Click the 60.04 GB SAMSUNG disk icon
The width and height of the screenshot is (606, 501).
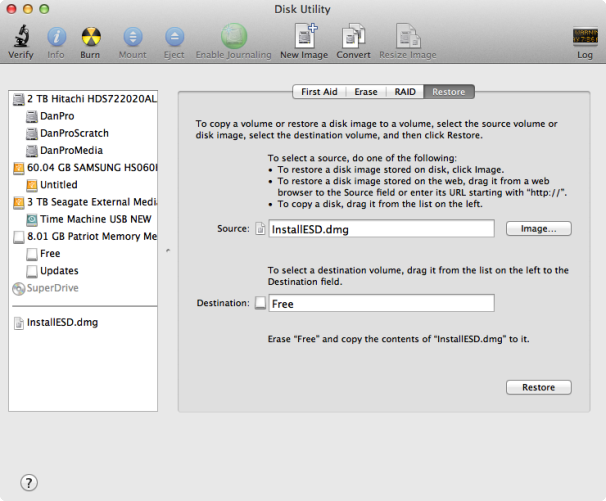pyautogui.click(x=19, y=168)
